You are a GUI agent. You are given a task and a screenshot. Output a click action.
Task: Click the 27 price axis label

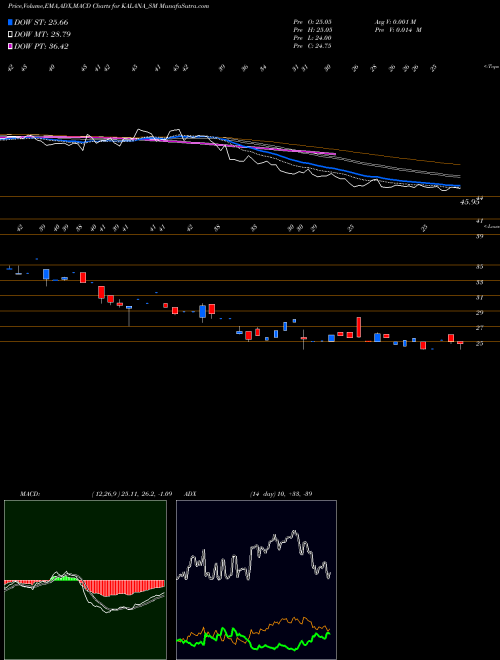tap(479, 328)
